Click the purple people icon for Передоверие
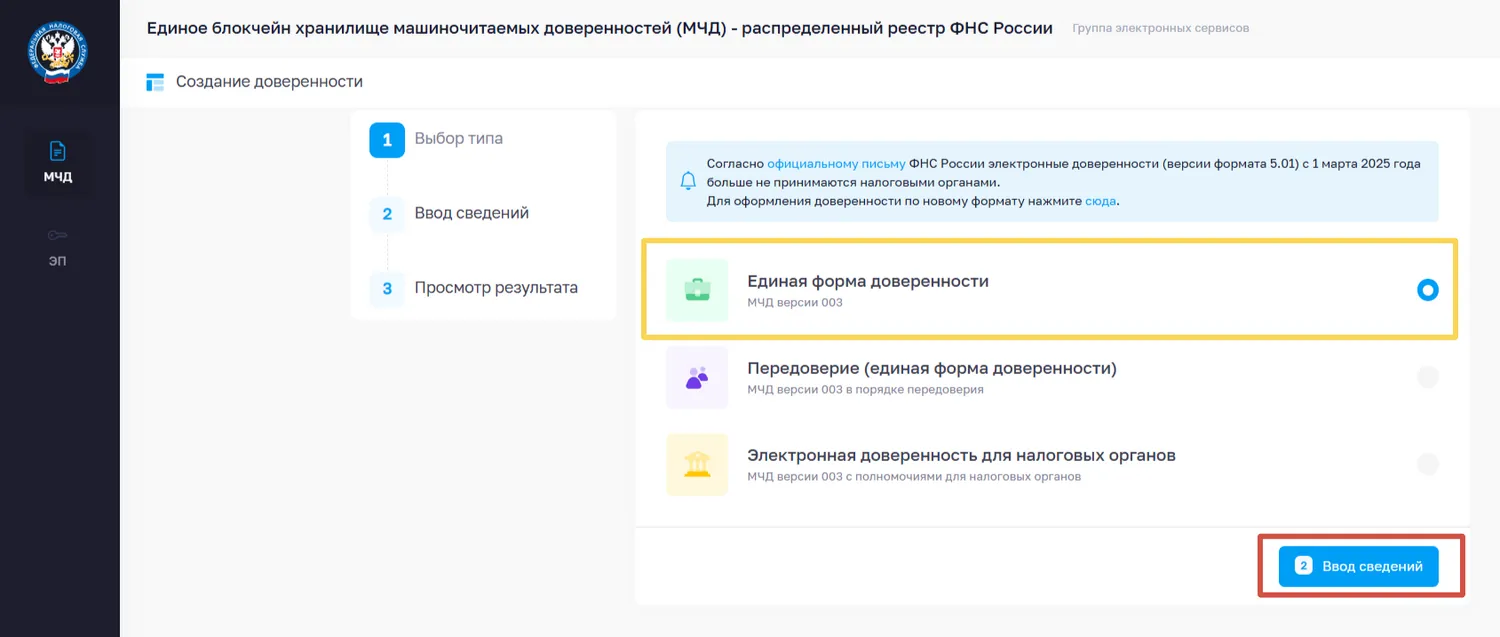 pos(697,377)
